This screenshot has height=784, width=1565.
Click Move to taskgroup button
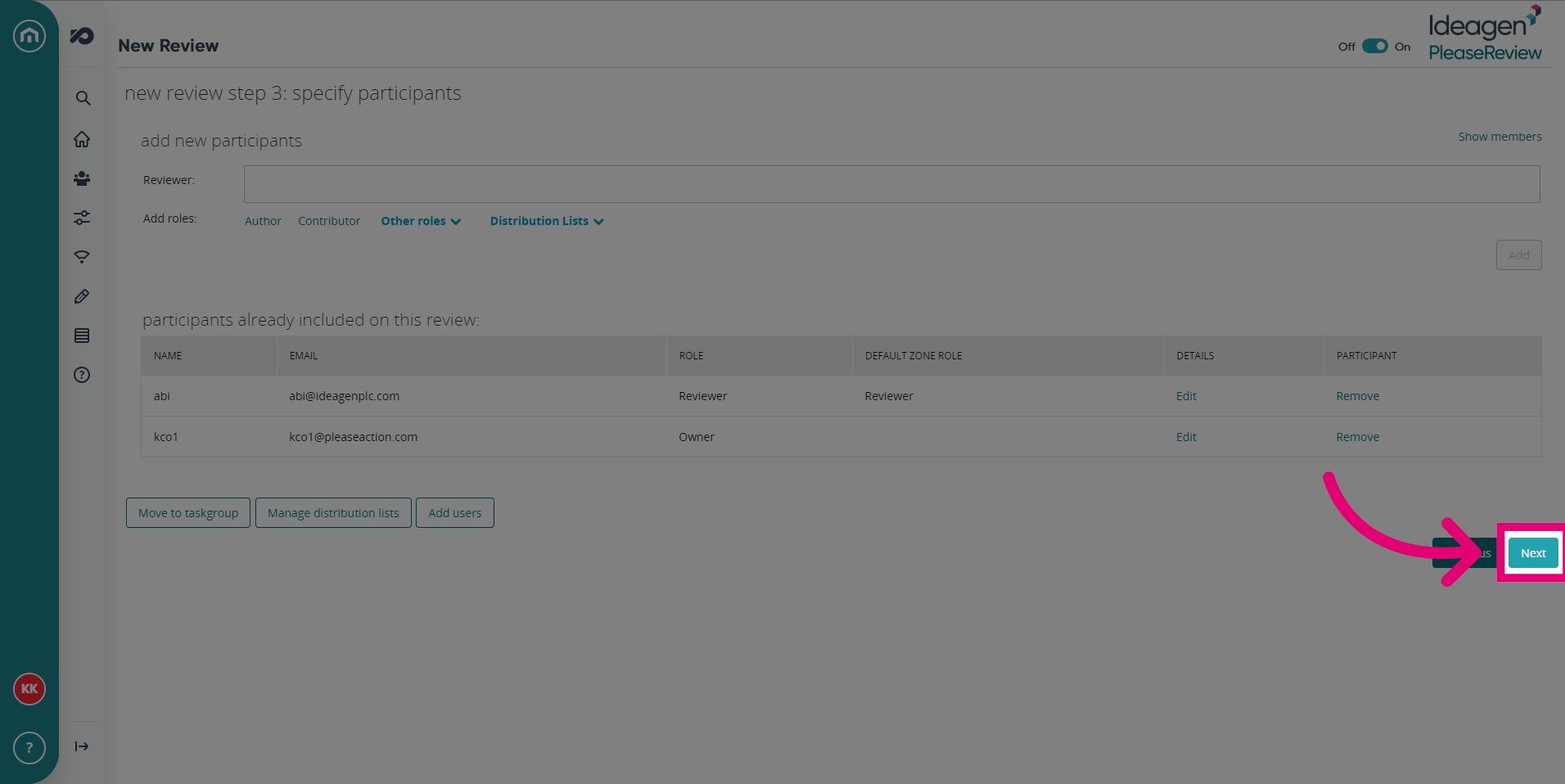coord(188,513)
